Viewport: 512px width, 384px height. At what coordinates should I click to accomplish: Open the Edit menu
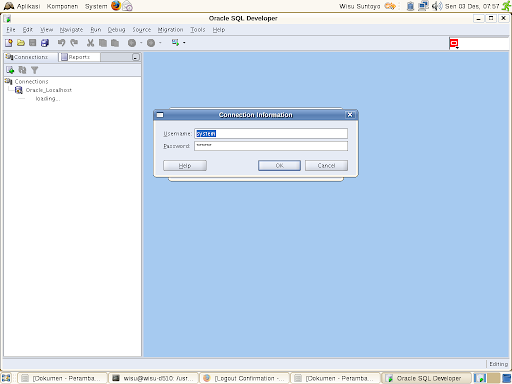(x=28, y=30)
